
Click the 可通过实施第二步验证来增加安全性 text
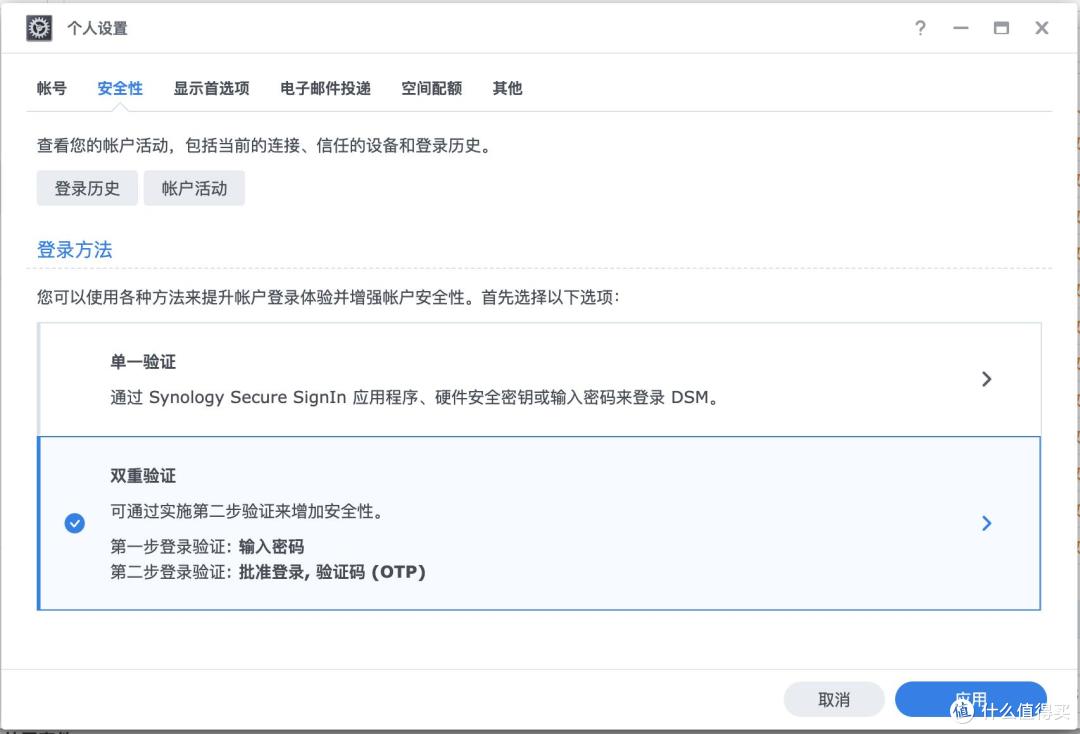(x=247, y=511)
